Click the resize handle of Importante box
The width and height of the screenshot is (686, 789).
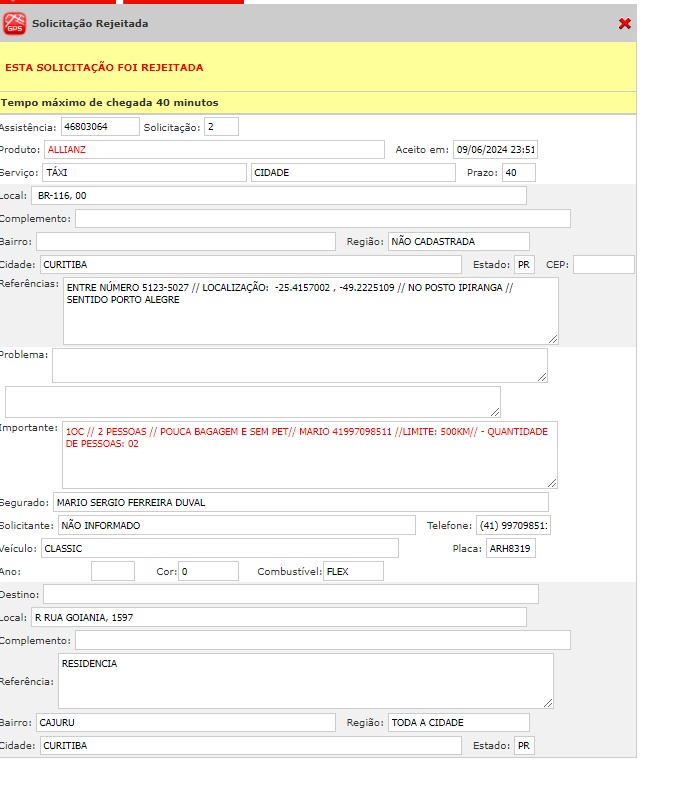552,483
